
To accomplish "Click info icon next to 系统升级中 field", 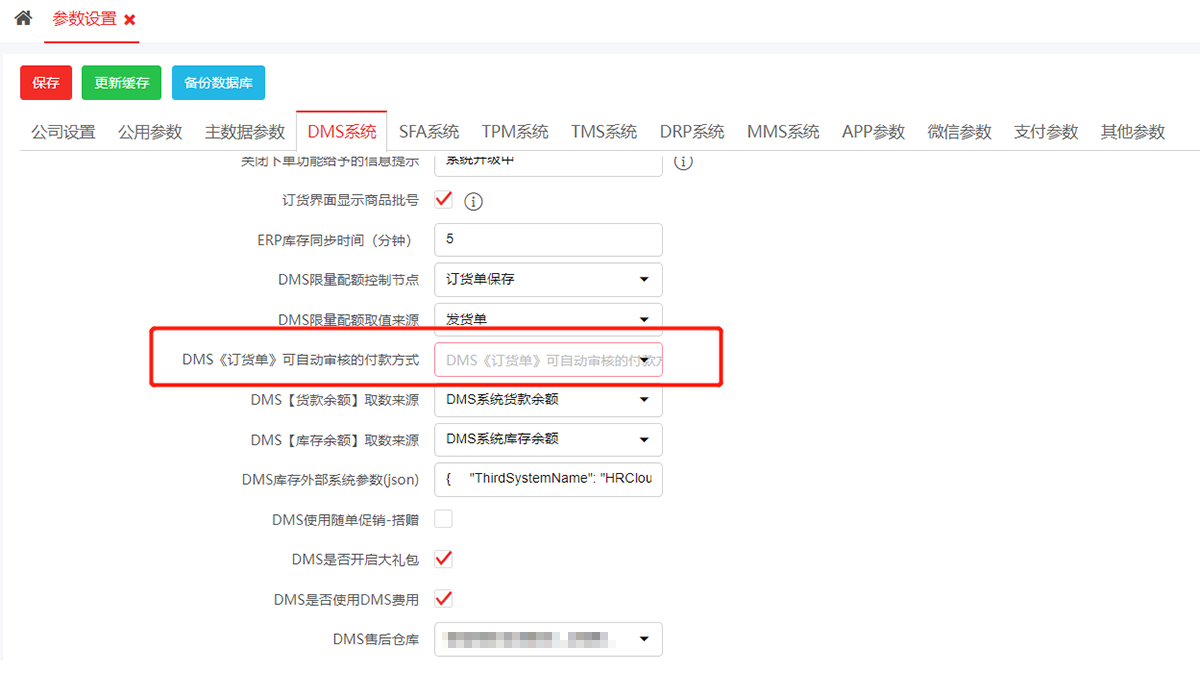I will 684,161.
